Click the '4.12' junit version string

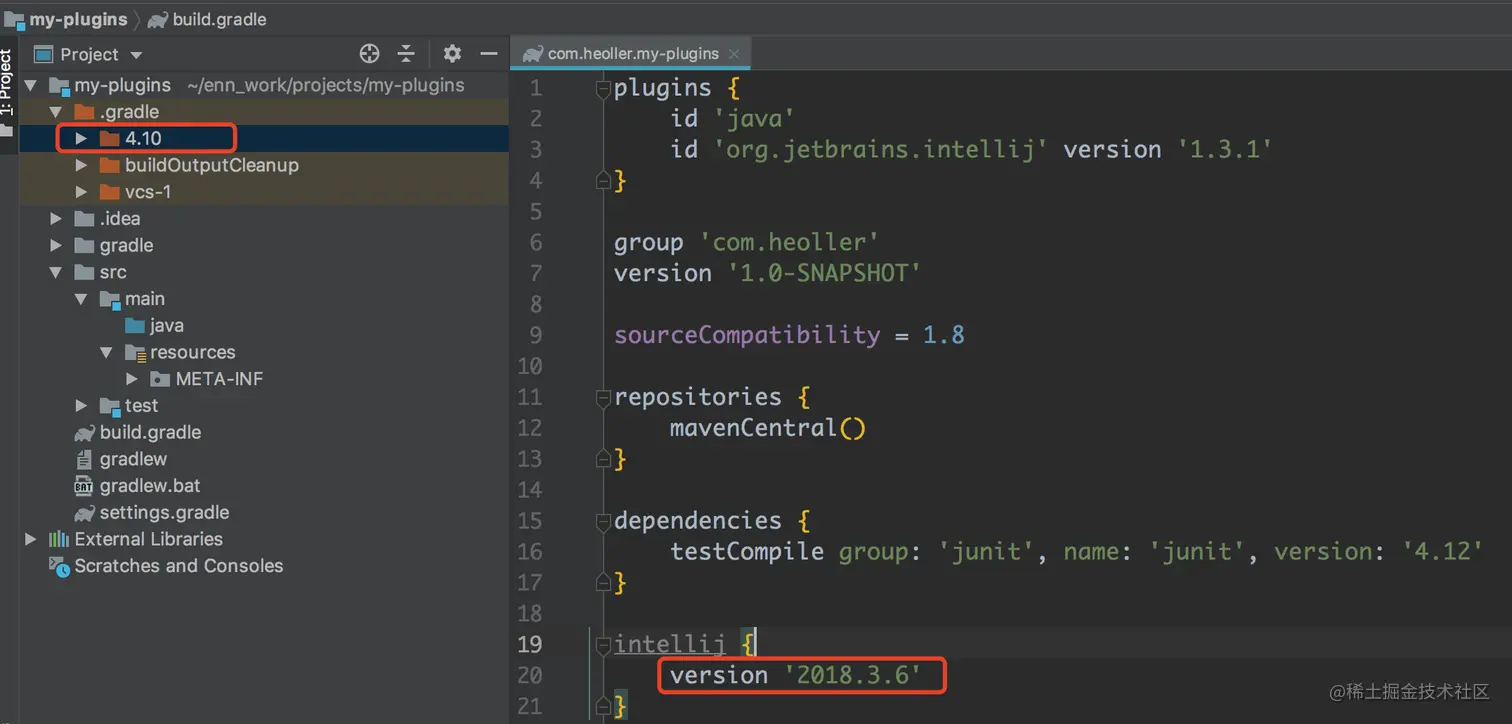(1442, 552)
